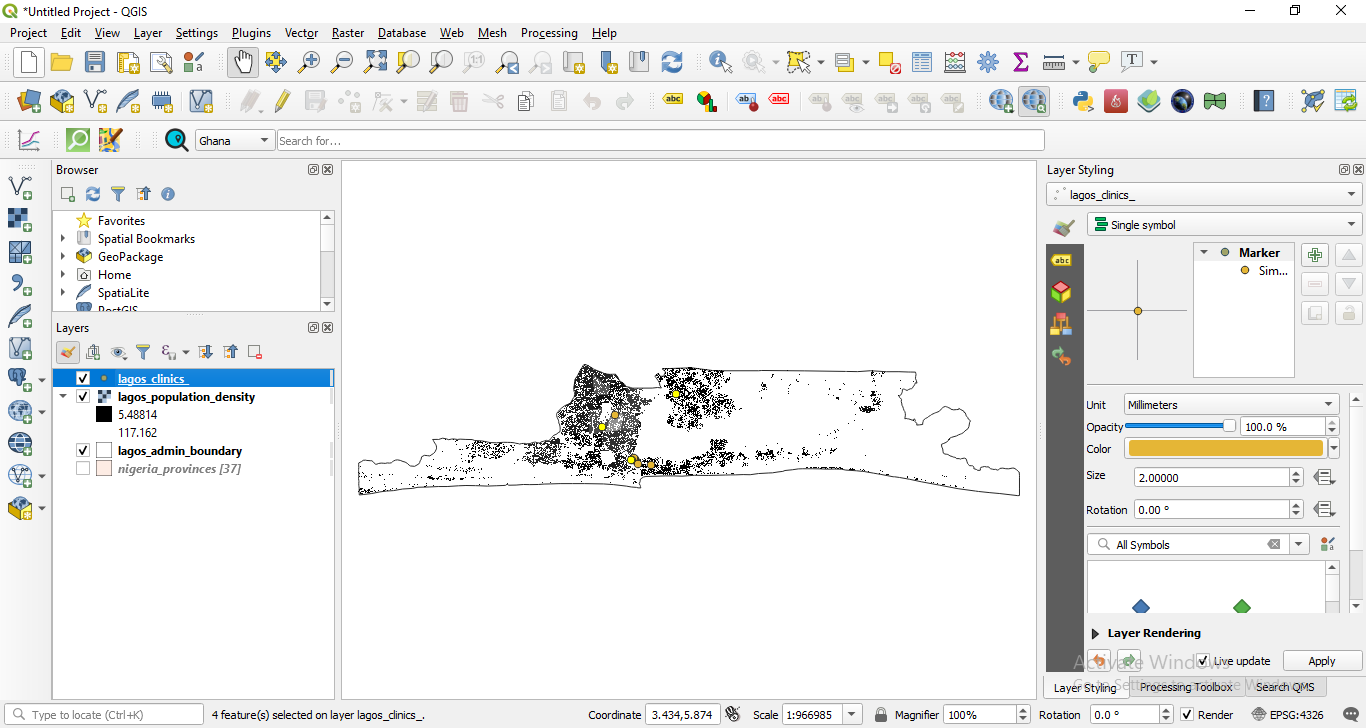The height and width of the screenshot is (728, 1366).
Task: Click the Opacity slider
Action: [x=1181, y=427]
